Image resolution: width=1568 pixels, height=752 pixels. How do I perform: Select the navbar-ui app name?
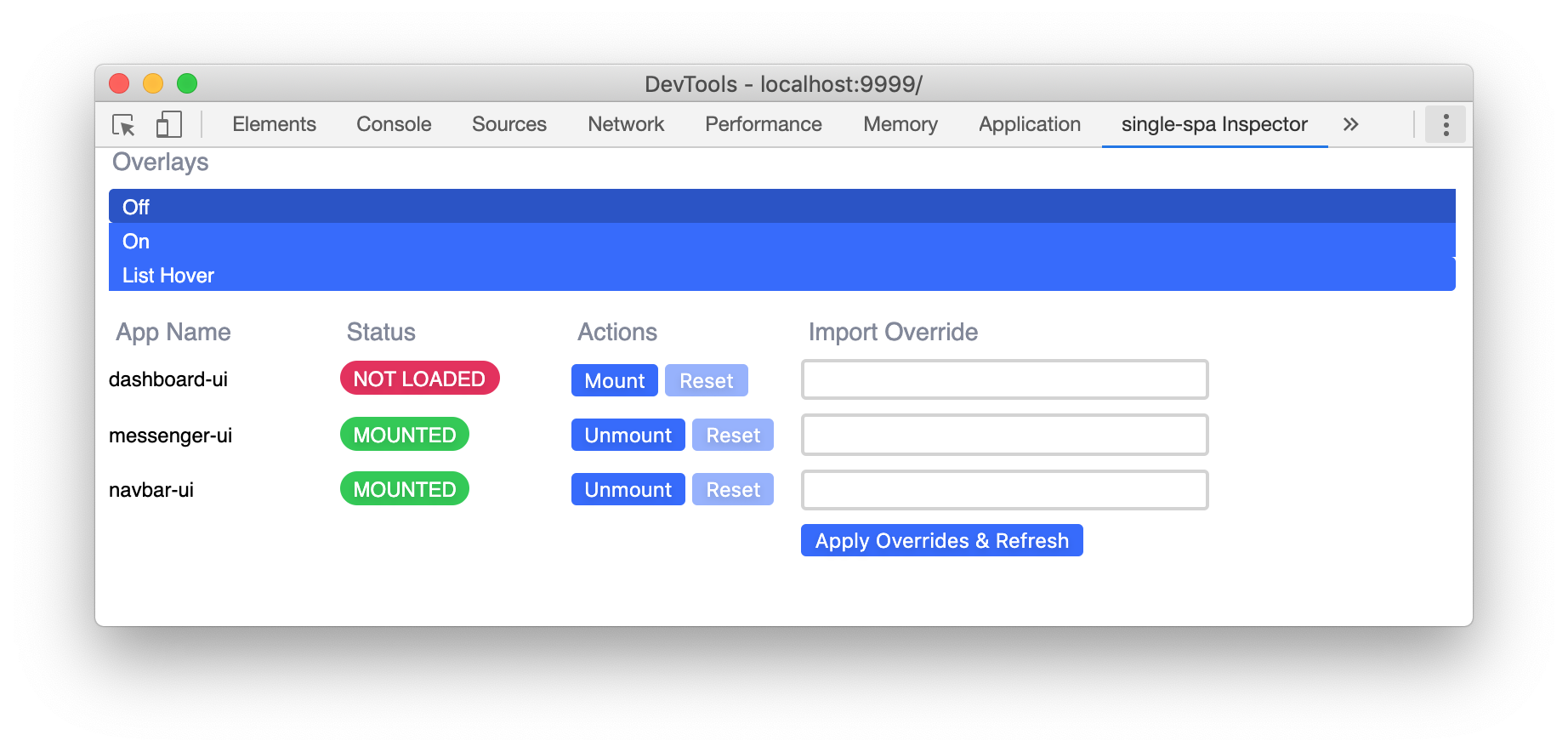tap(151, 490)
